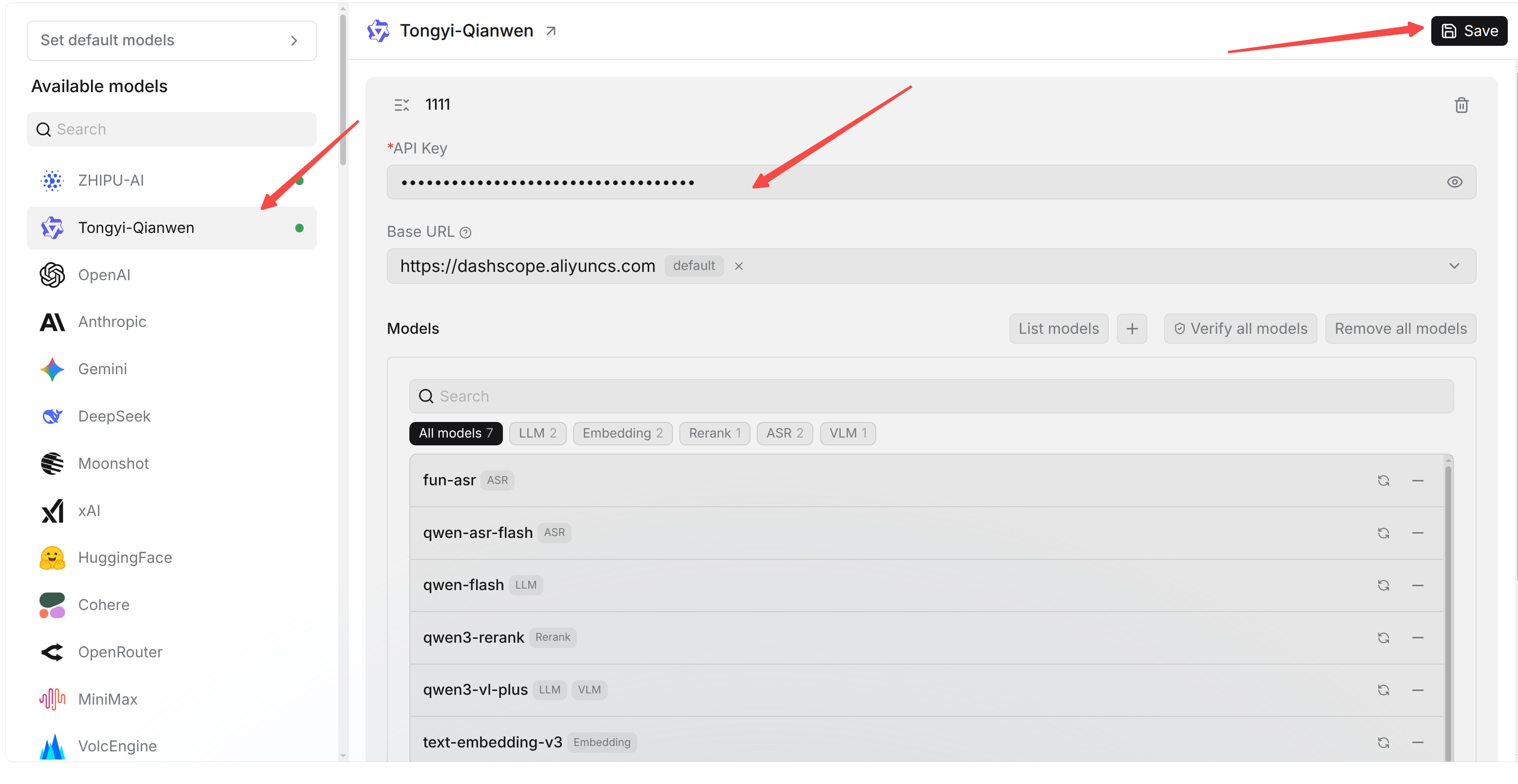Click the OpenRouter logo

pyautogui.click(x=52, y=652)
